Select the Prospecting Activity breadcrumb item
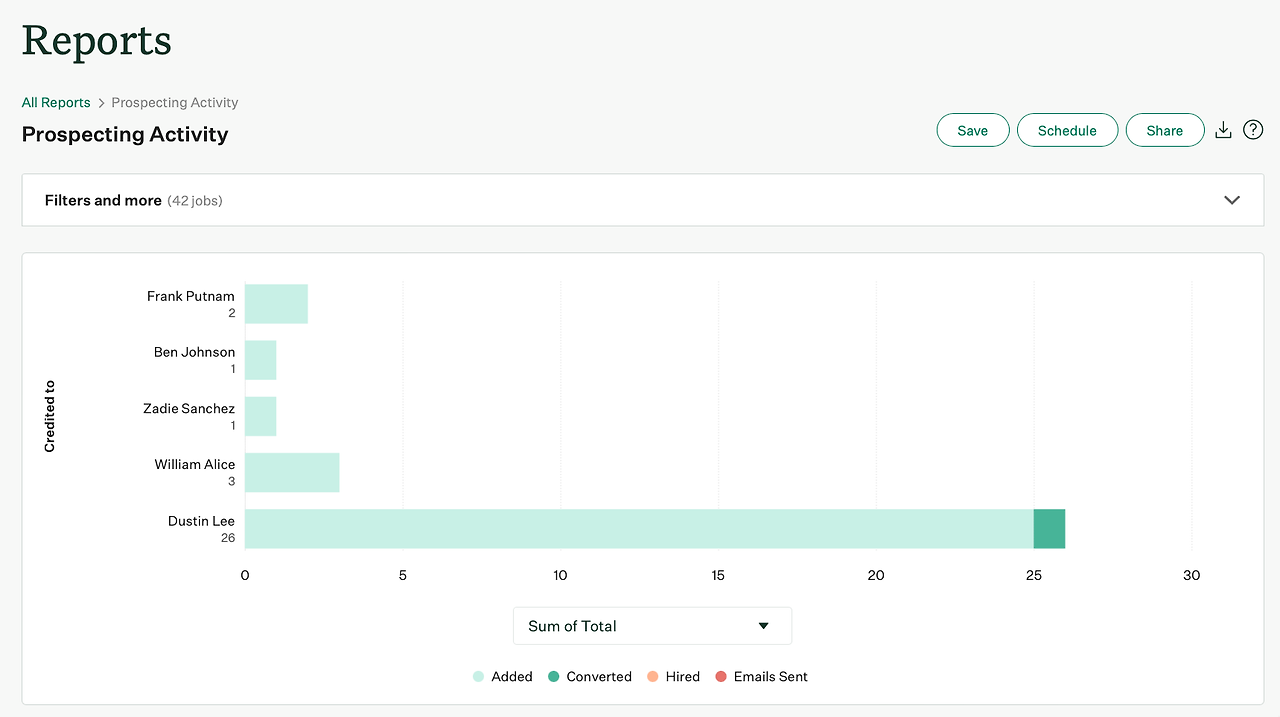Viewport: 1280px width, 717px height. [x=174, y=102]
